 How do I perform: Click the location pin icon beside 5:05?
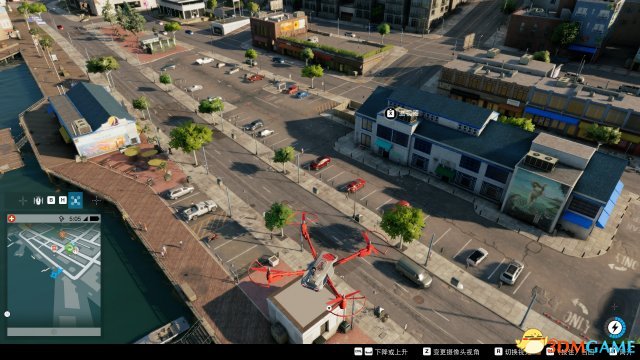[61, 219]
